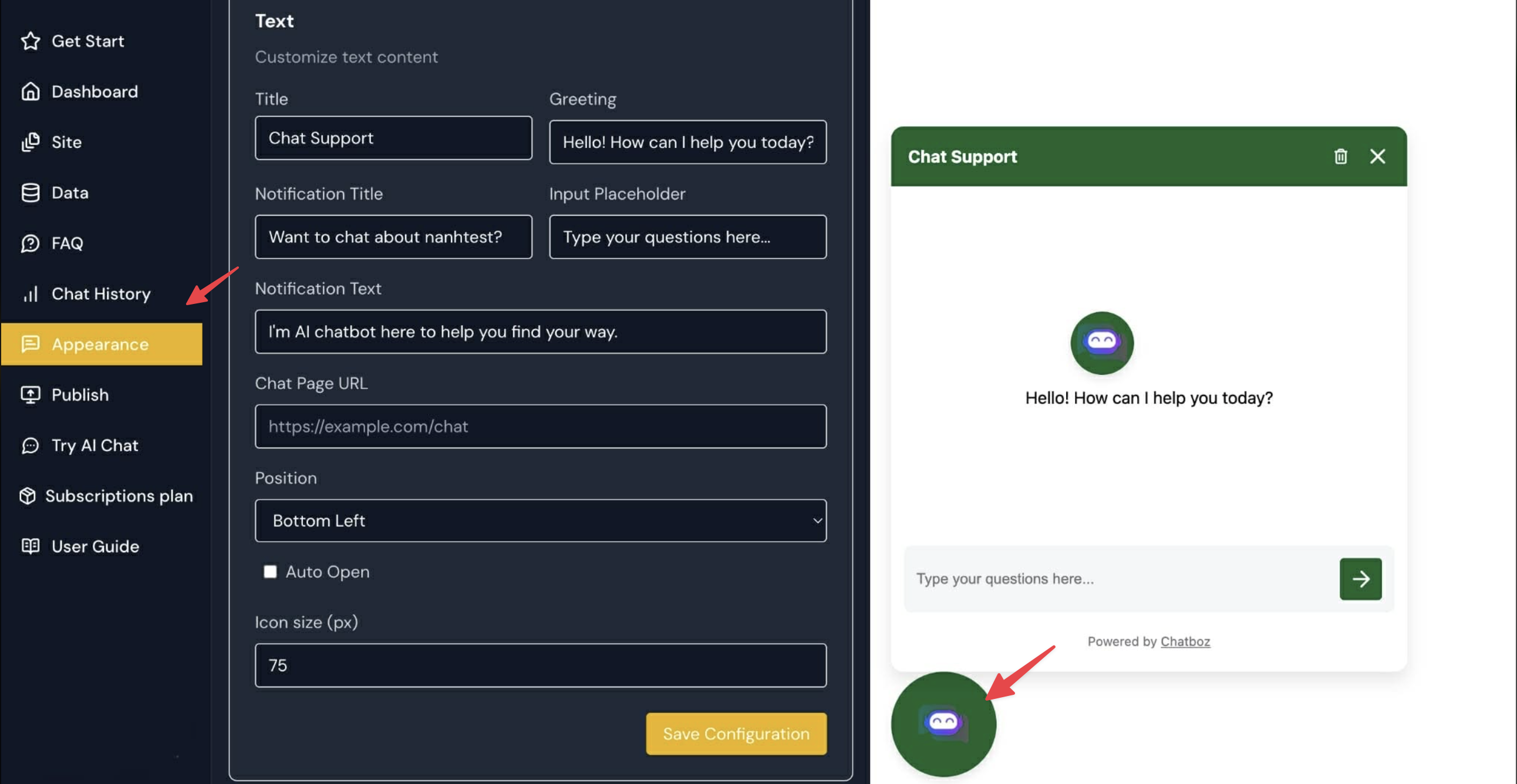Click the chat question input box

[x=1119, y=579]
